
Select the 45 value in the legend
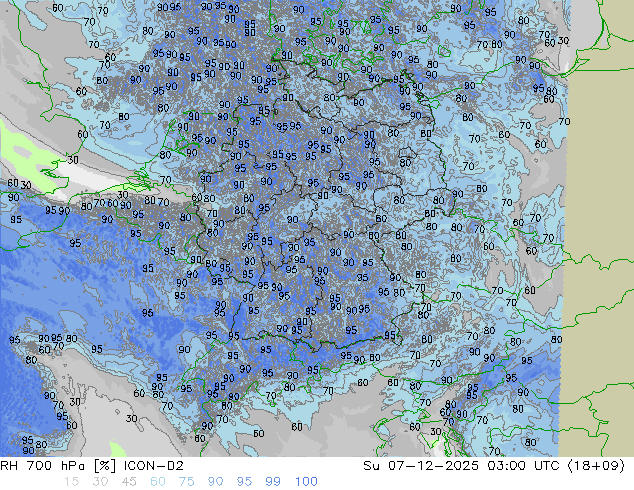[129, 482]
